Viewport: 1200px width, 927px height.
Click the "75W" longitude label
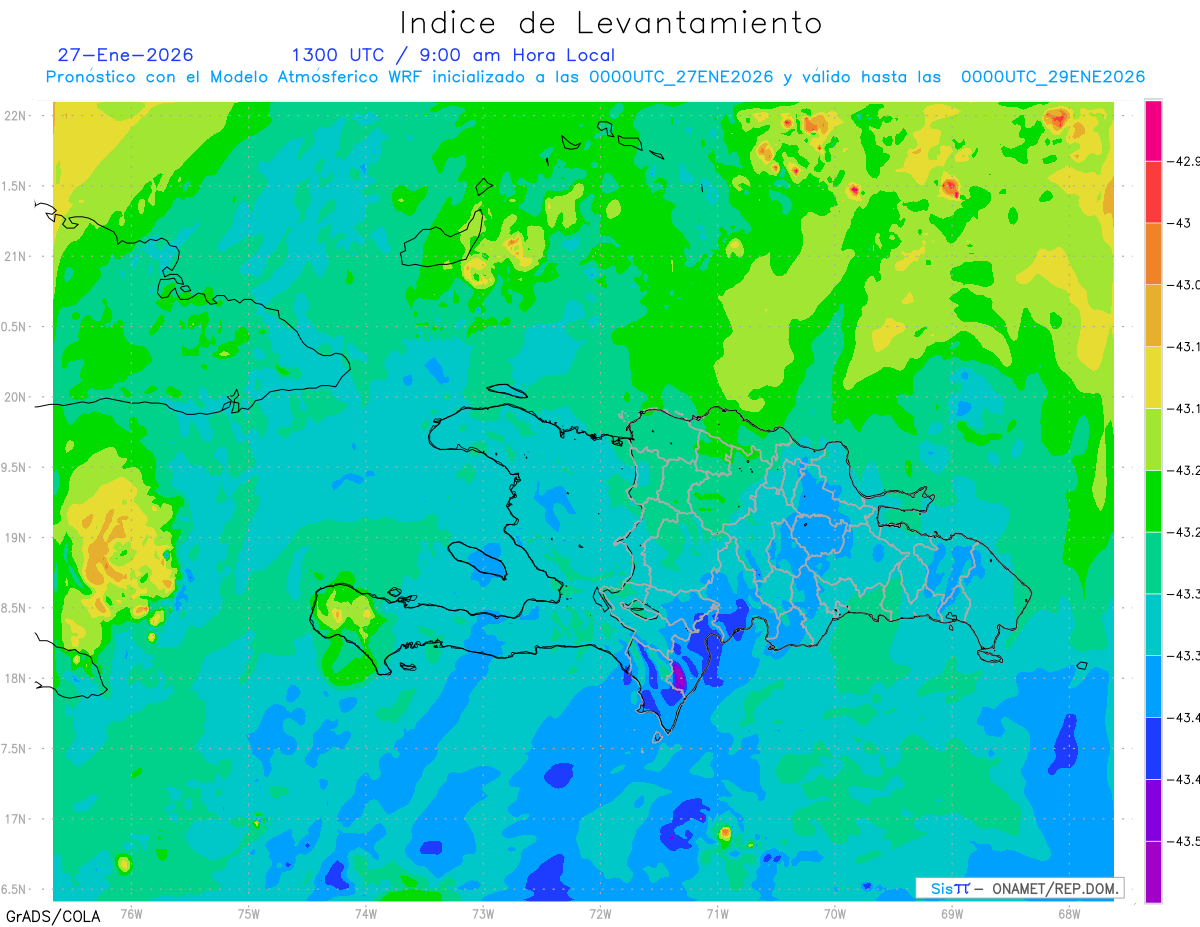pos(249,913)
